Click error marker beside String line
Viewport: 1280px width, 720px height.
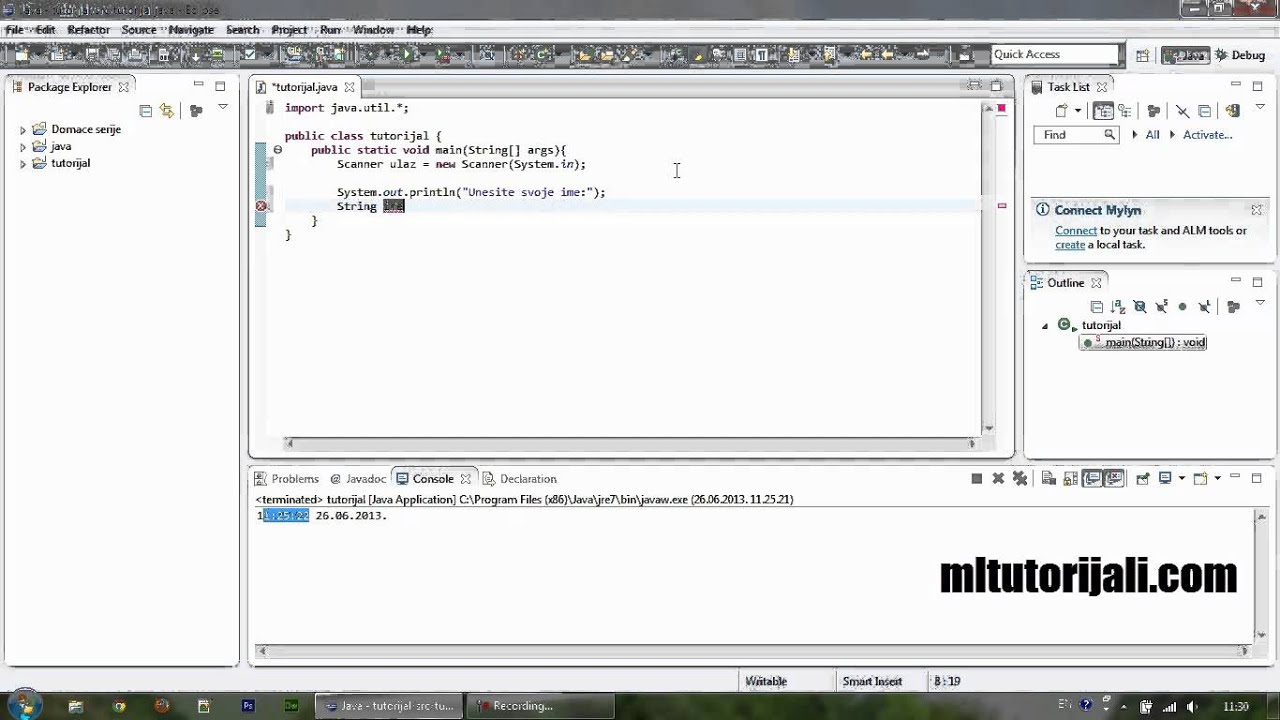261,206
